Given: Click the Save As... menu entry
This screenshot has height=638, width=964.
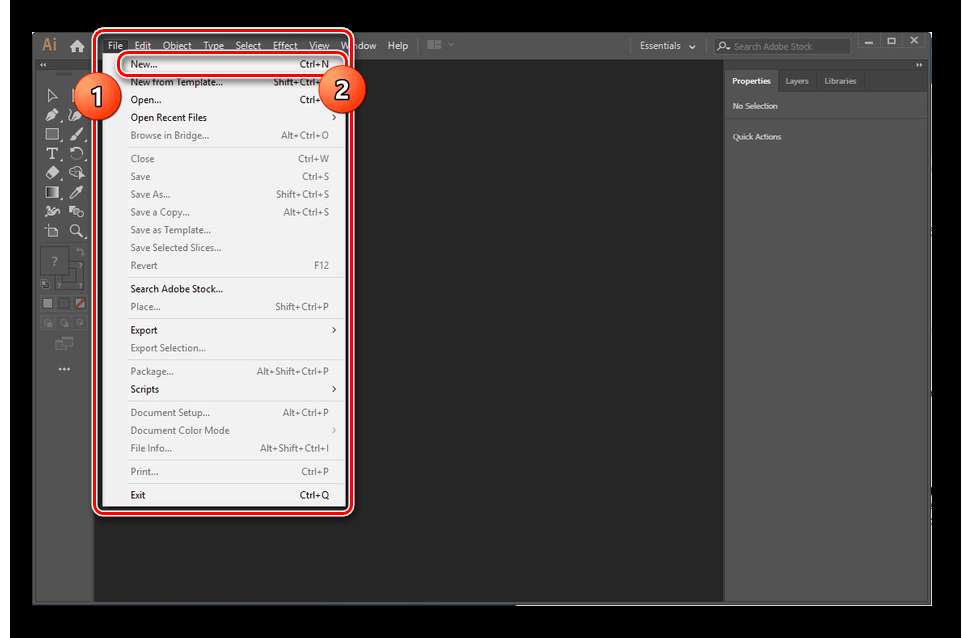Looking at the screenshot, I should (224, 194).
